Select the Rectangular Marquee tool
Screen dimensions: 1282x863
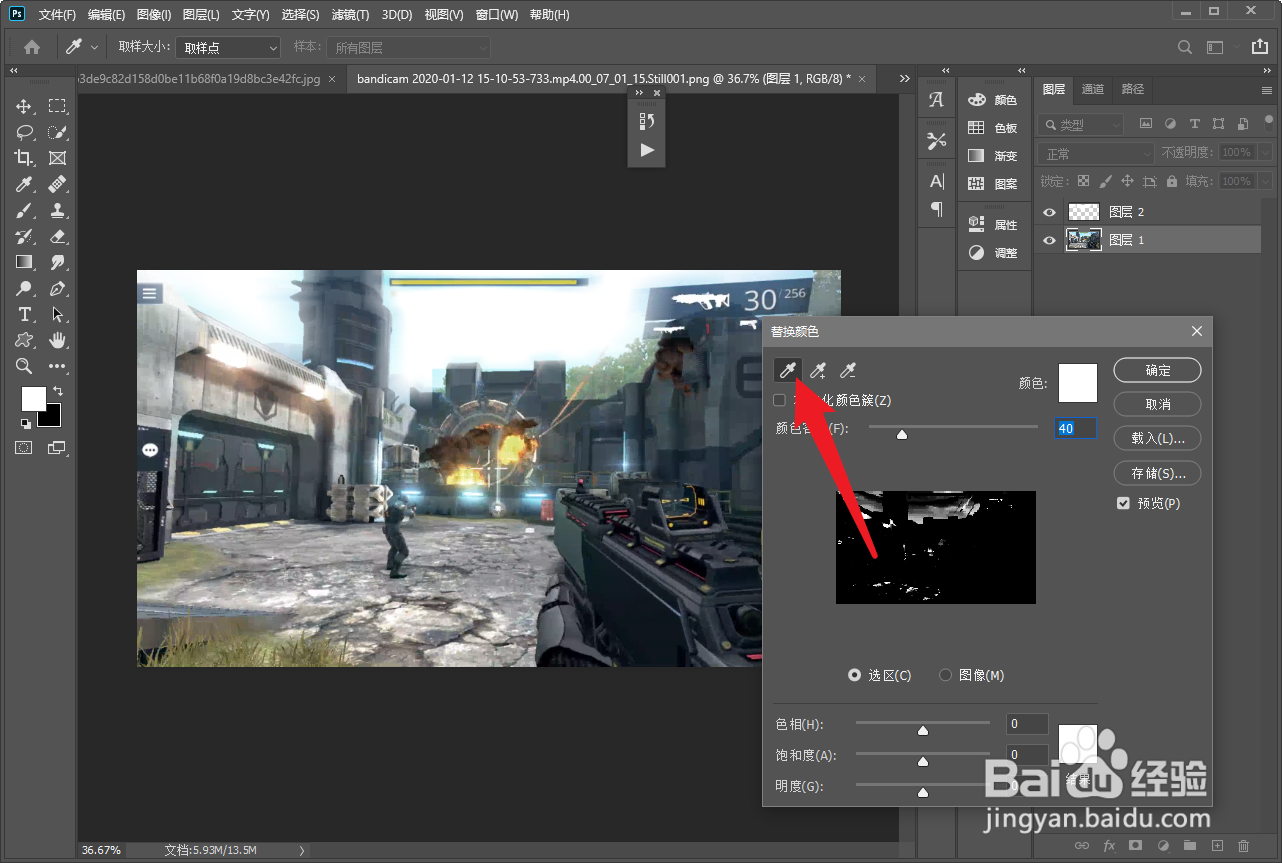pos(58,106)
